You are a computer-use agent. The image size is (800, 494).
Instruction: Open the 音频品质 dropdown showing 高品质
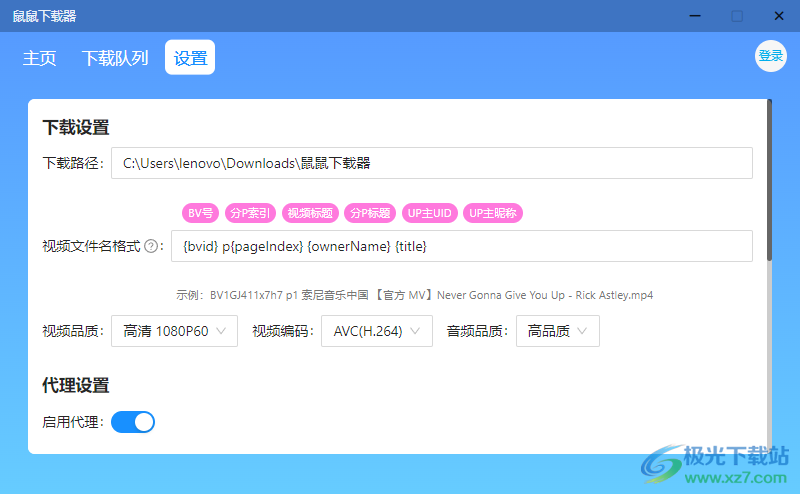coord(558,331)
